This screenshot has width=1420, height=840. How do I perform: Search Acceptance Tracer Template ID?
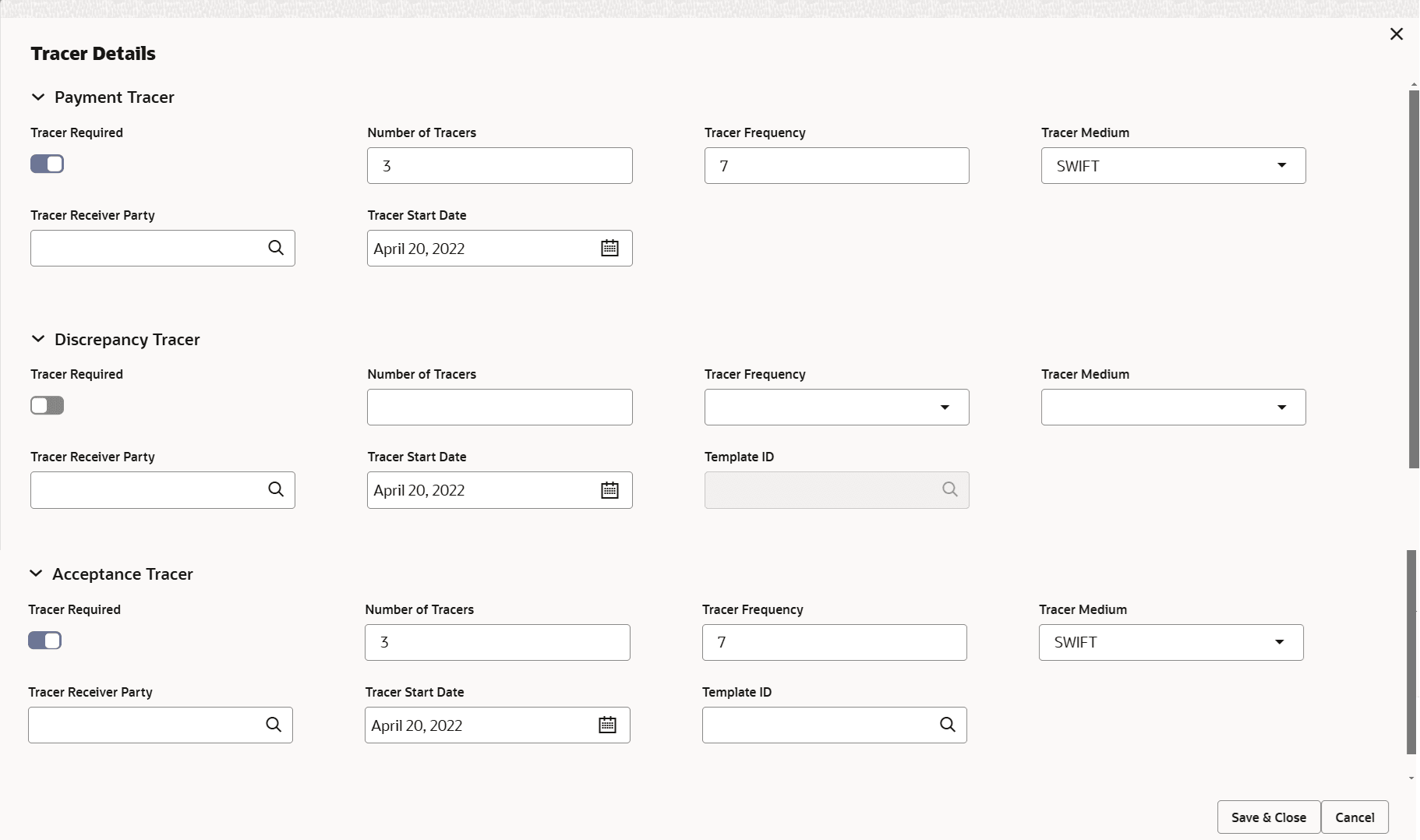(x=948, y=725)
